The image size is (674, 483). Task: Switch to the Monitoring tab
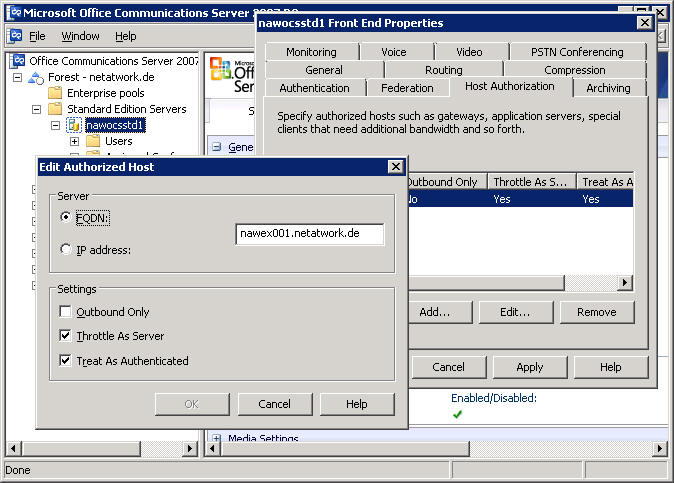[312, 52]
